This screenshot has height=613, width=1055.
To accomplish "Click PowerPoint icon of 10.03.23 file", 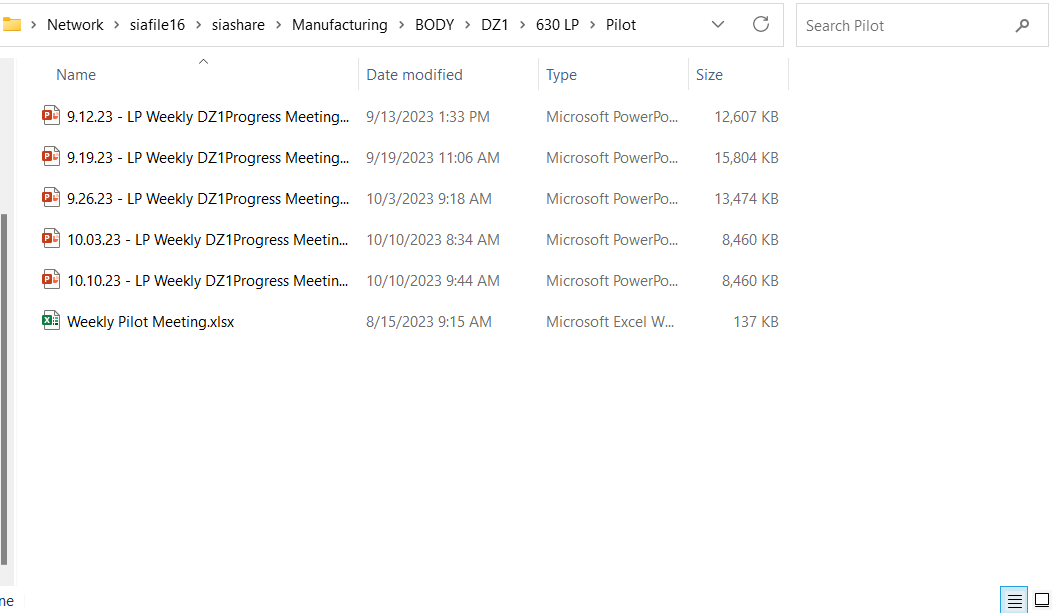I will pyautogui.click(x=51, y=239).
